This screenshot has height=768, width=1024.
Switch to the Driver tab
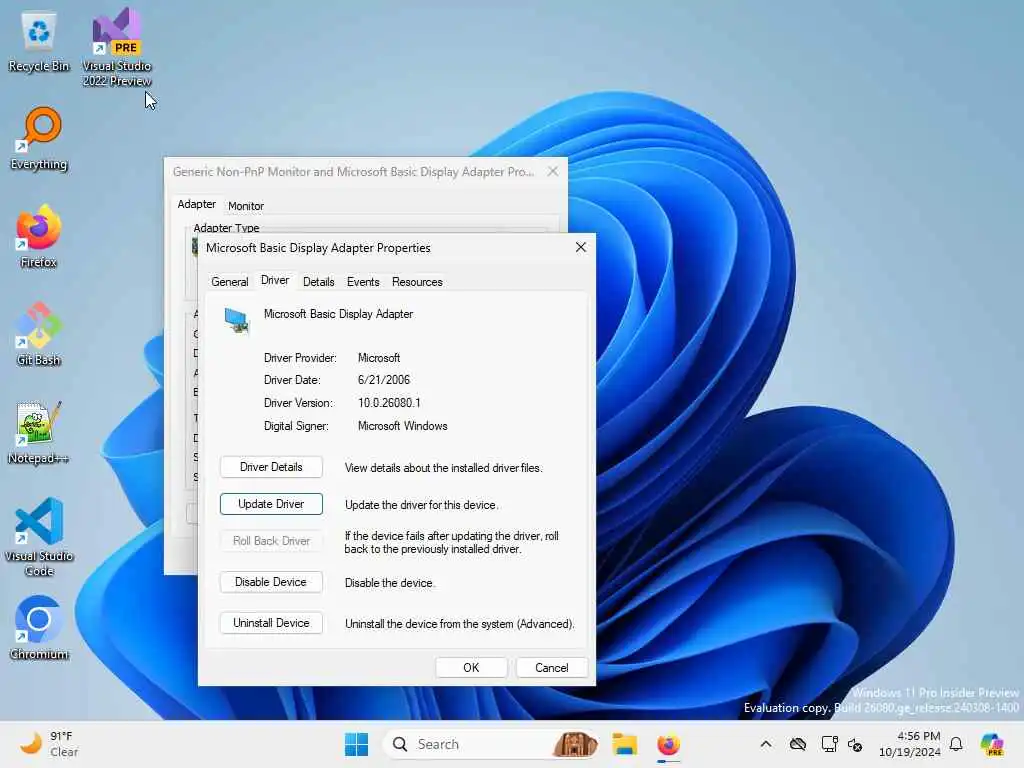click(x=275, y=280)
